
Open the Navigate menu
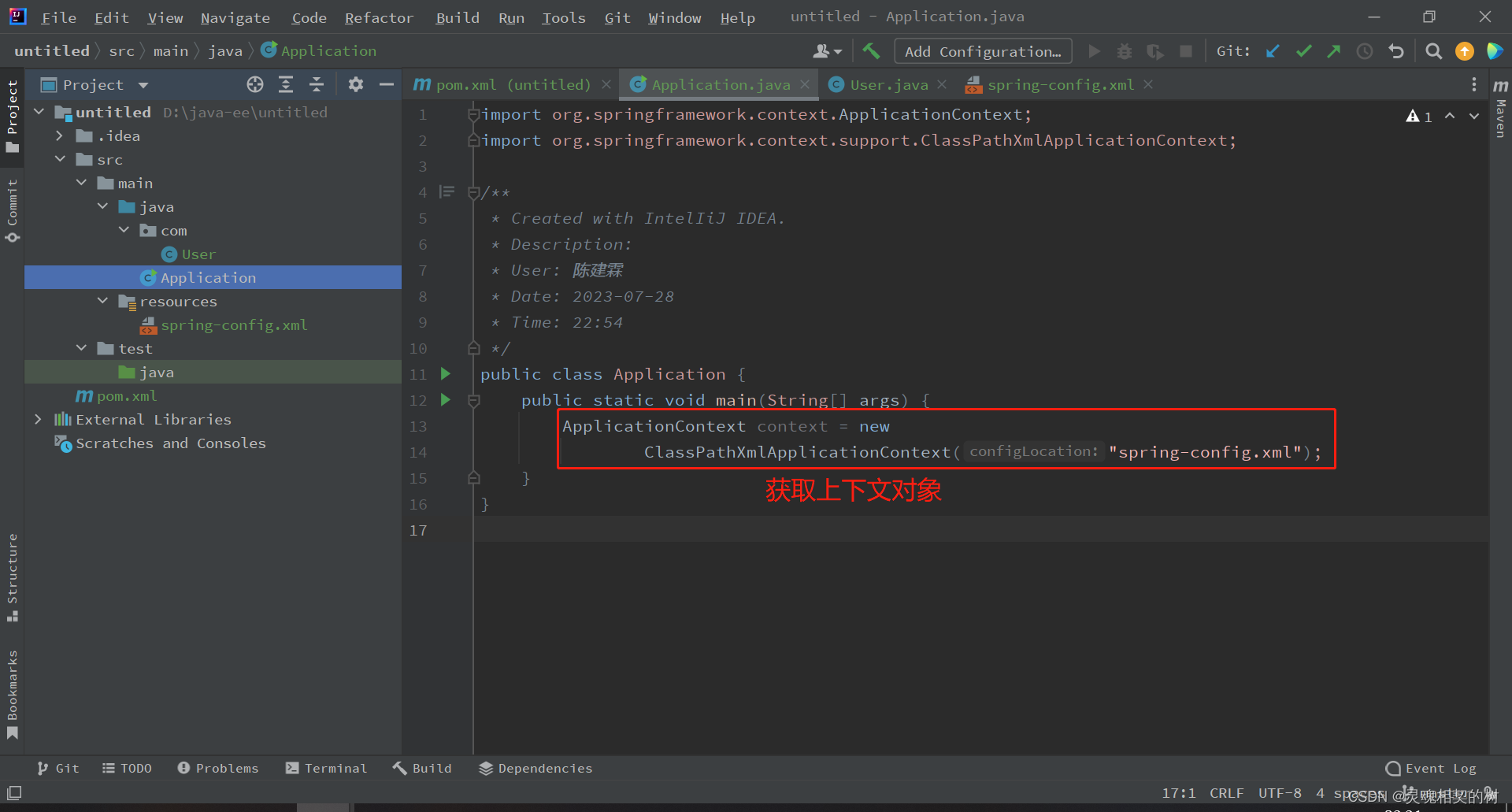coord(235,17)
